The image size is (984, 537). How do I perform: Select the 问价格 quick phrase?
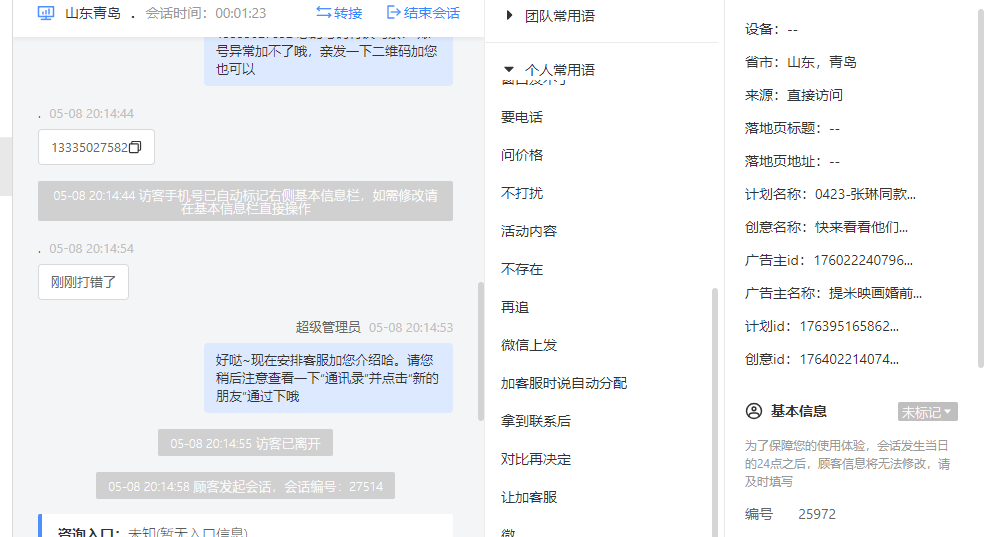tap(521, 155)
